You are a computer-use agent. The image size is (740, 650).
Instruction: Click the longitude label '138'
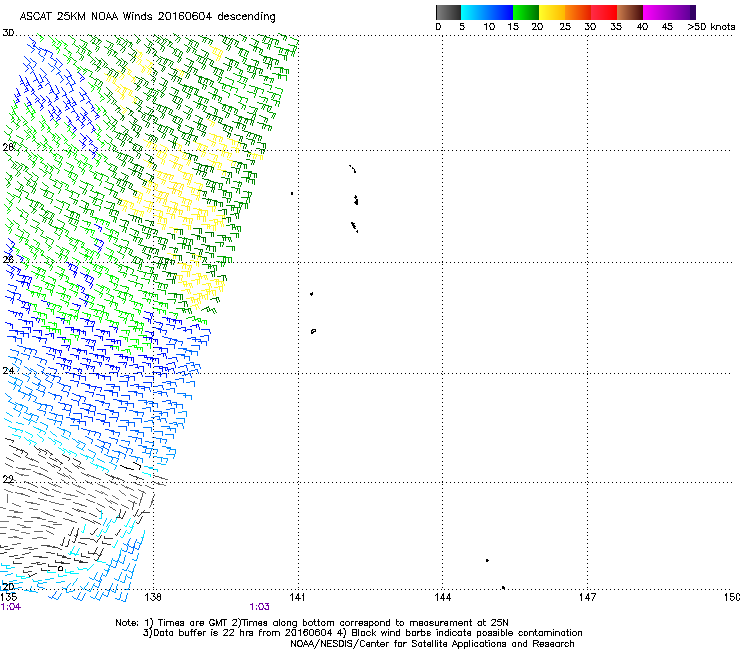(x=153, y=597)
